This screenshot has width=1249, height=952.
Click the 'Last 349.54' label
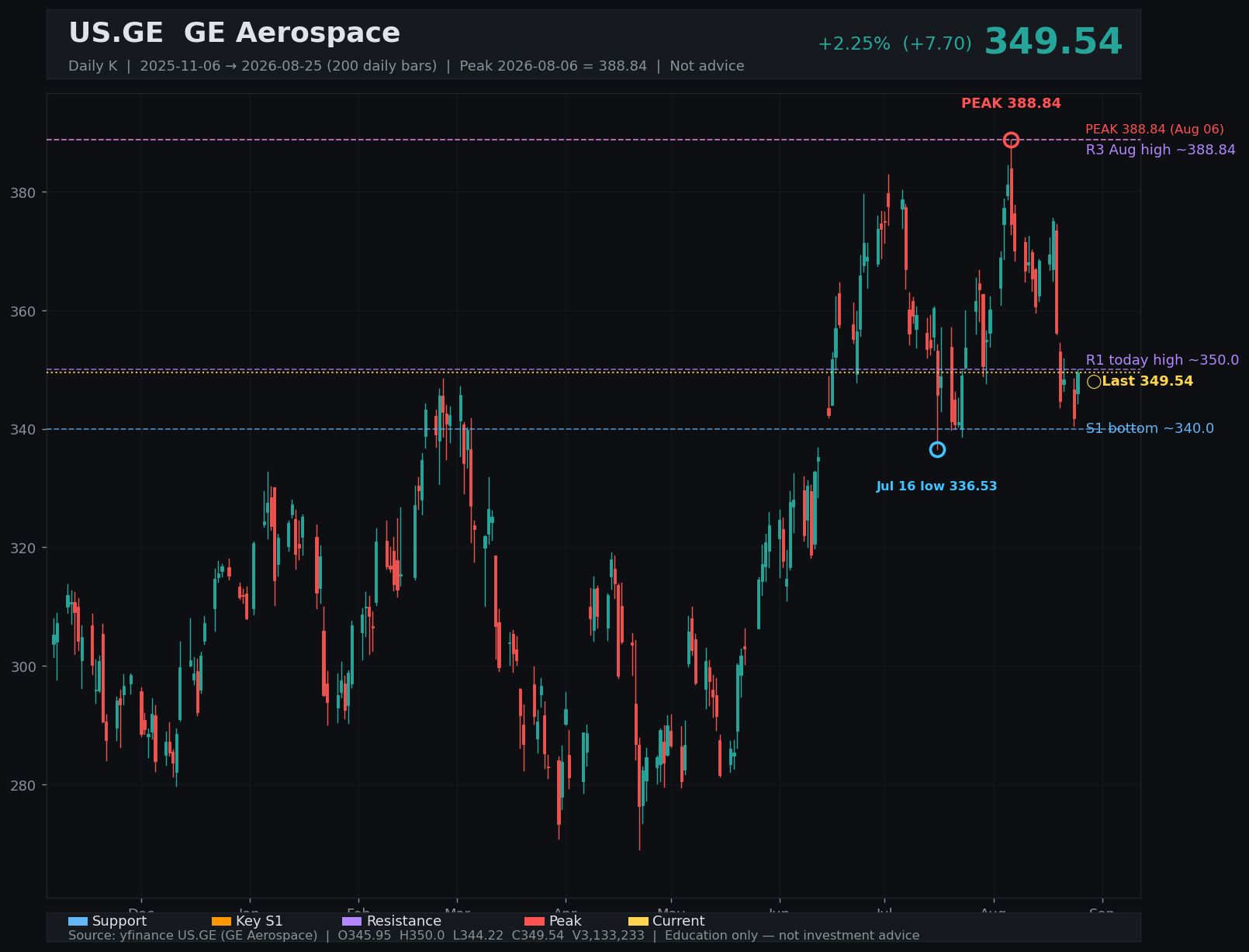coord(1147,382)
